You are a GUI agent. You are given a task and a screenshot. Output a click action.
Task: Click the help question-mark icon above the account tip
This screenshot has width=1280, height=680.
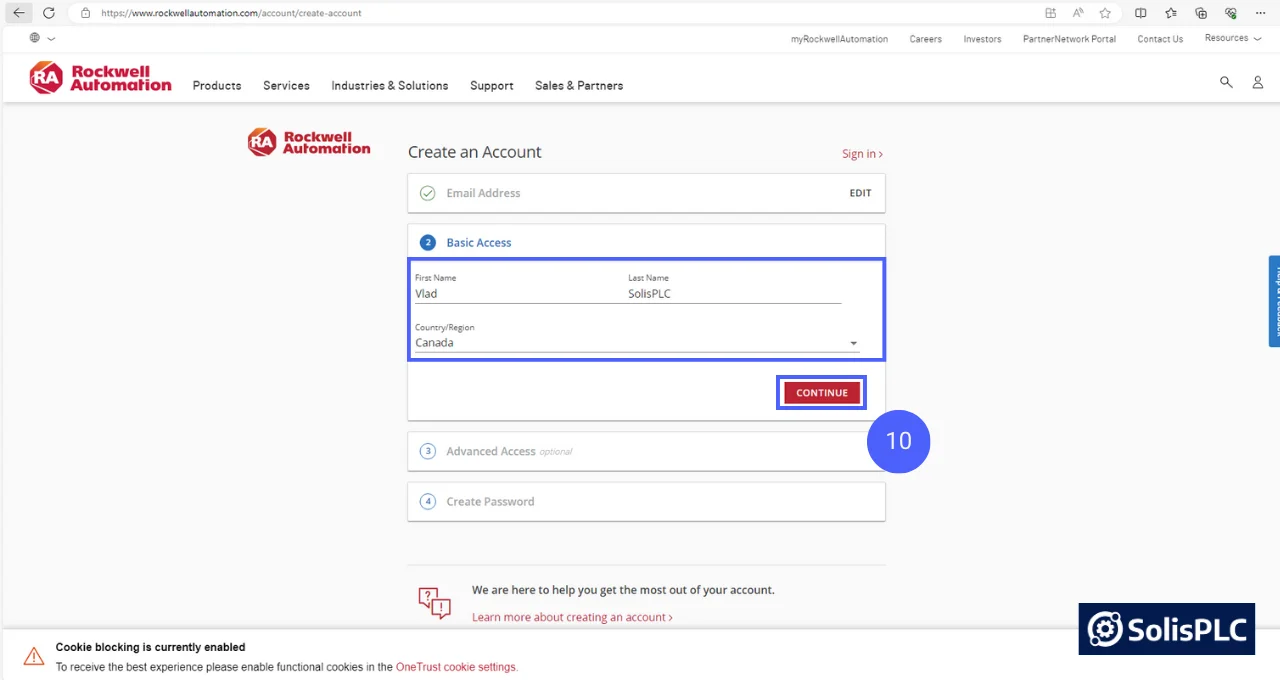[434, 601]
